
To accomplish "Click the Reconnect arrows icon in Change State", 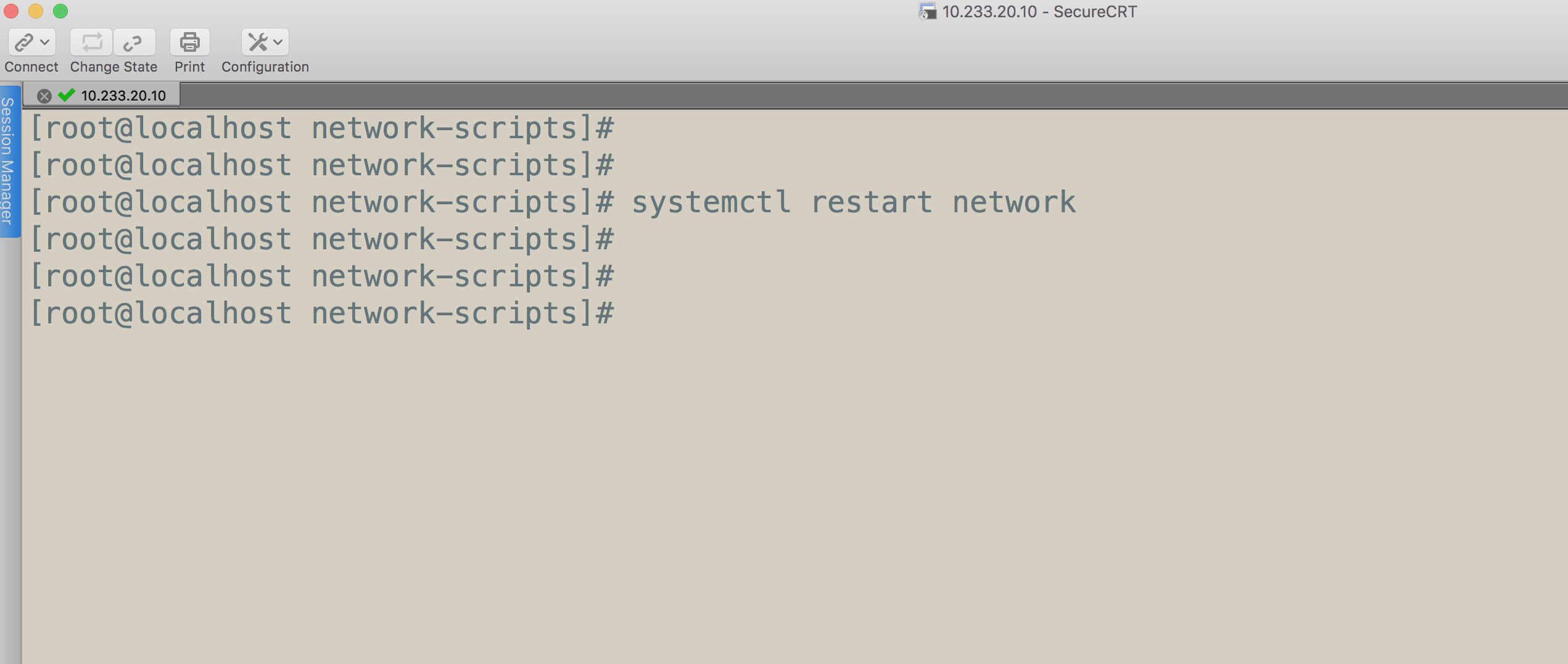I will click(x=91, y=43).
